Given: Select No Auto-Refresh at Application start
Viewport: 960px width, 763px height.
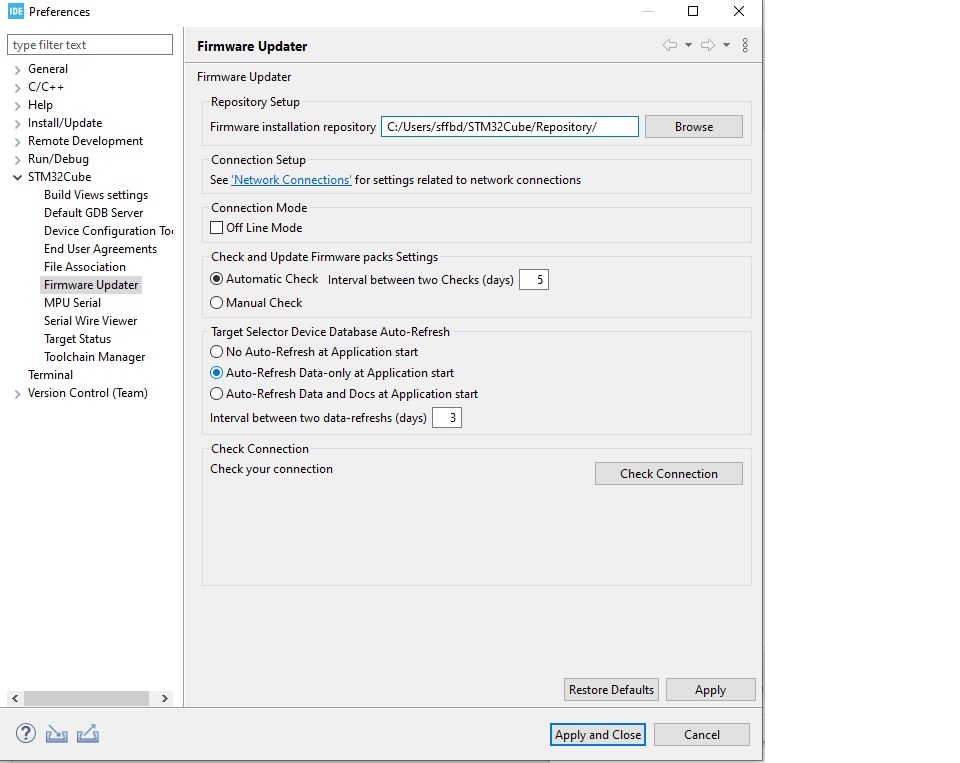Looking at the screenshot, I should tap(217, 352).
